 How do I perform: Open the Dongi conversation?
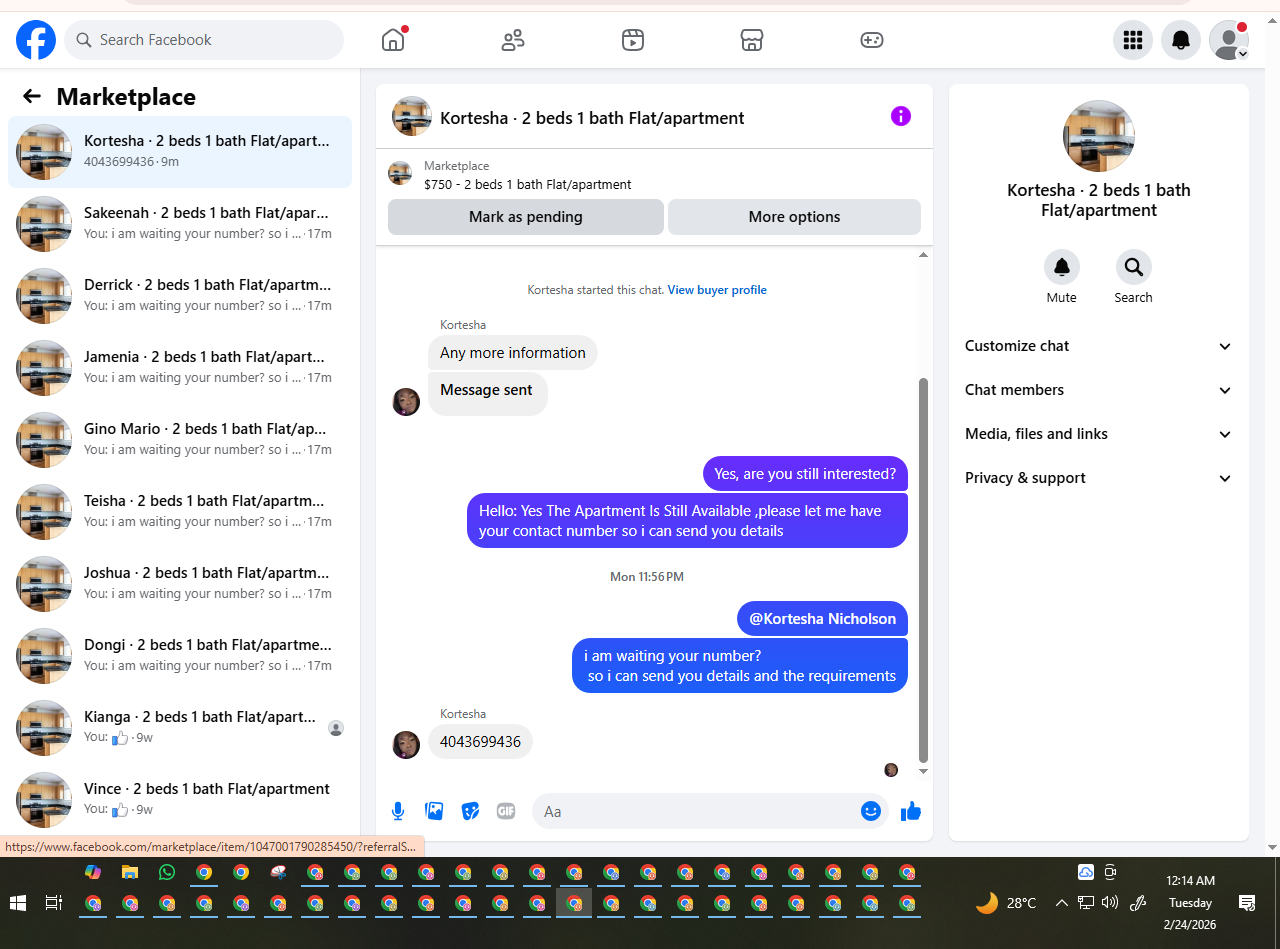180,656
